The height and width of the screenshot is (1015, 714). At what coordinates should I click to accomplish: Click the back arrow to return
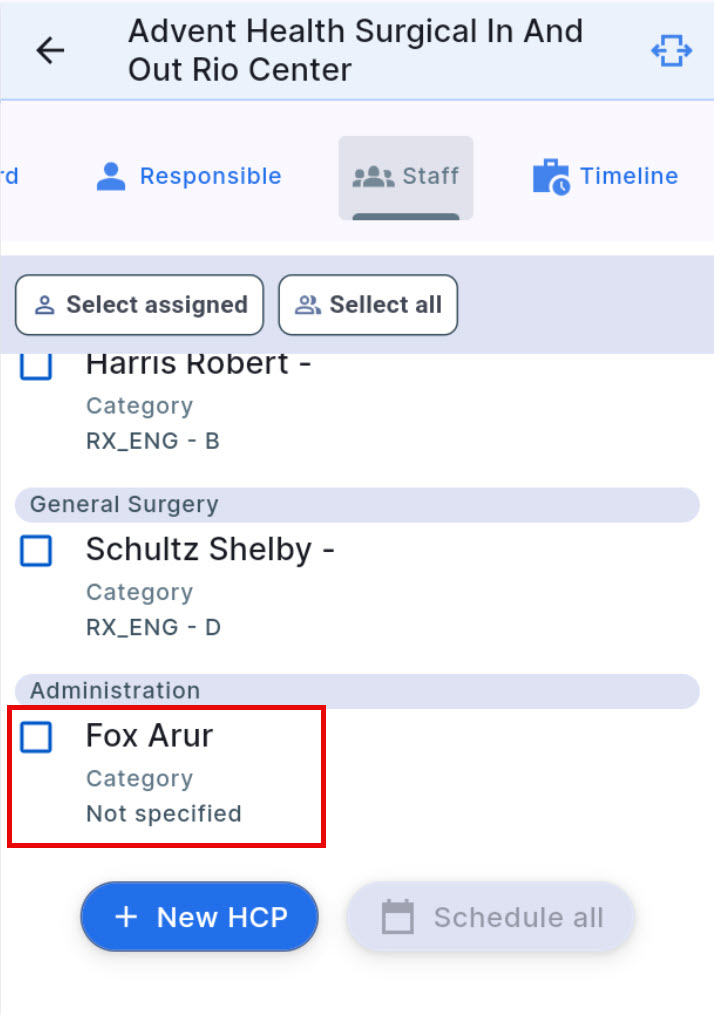coord(49,49)
